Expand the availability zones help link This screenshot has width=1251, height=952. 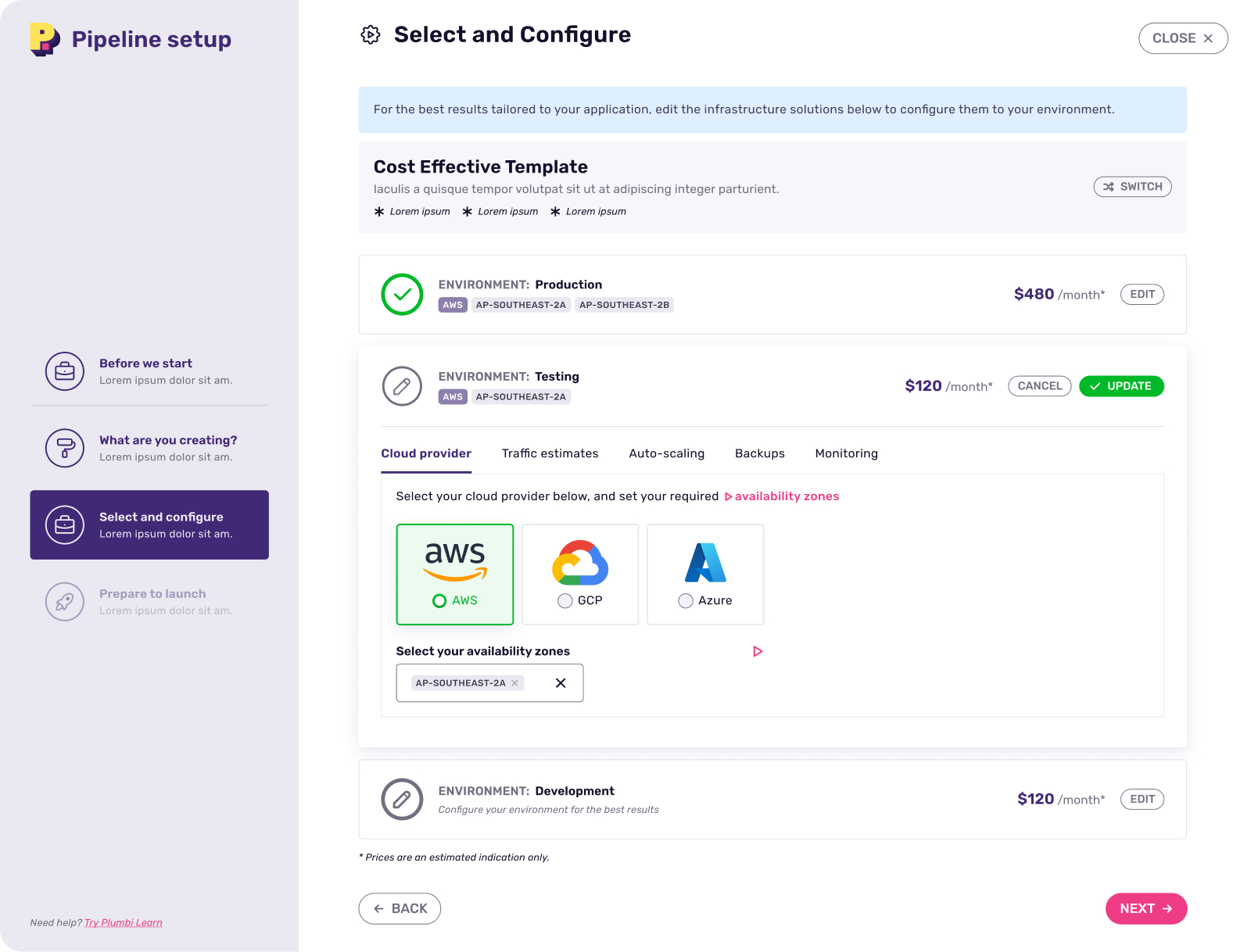[782, 496]
